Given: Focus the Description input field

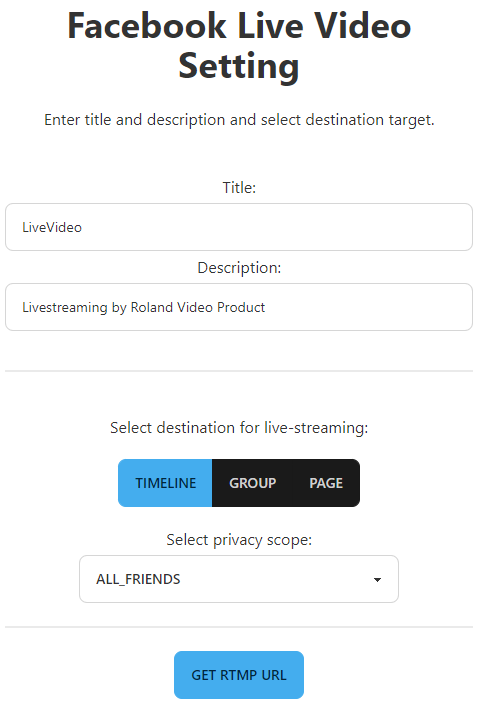Looking at the screenshot, I should tap(239, 307).
